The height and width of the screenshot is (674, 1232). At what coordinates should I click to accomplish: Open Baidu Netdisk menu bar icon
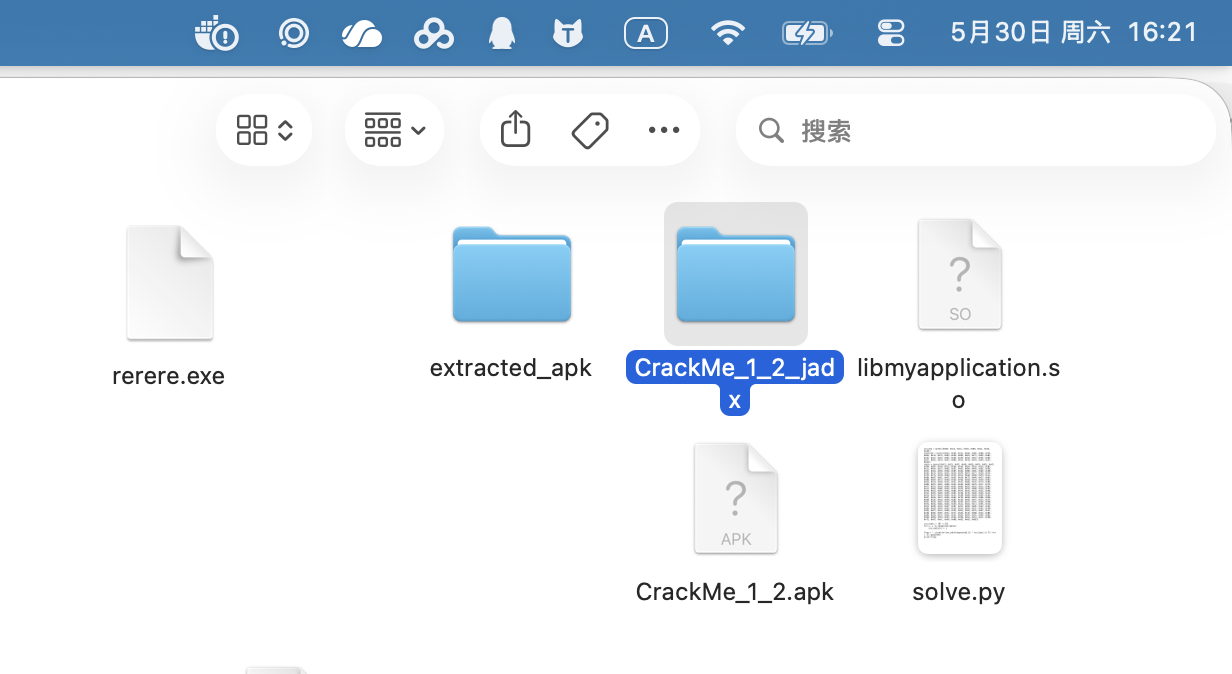tap(434, 34)
